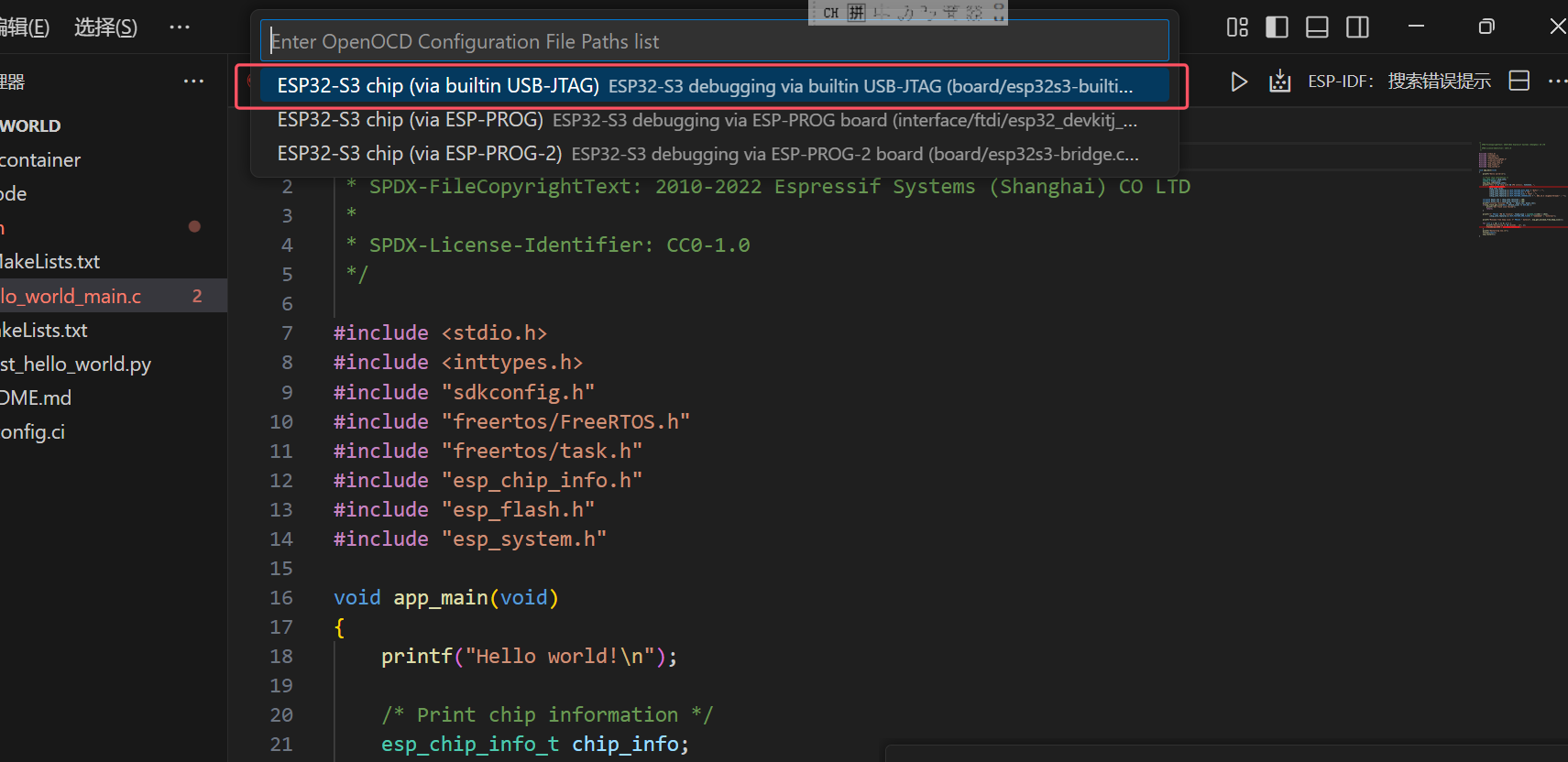The image size is (1568, 762).
Task: Click the SPDX-License-Identifier comment line
Action: (x=548, y=245)
